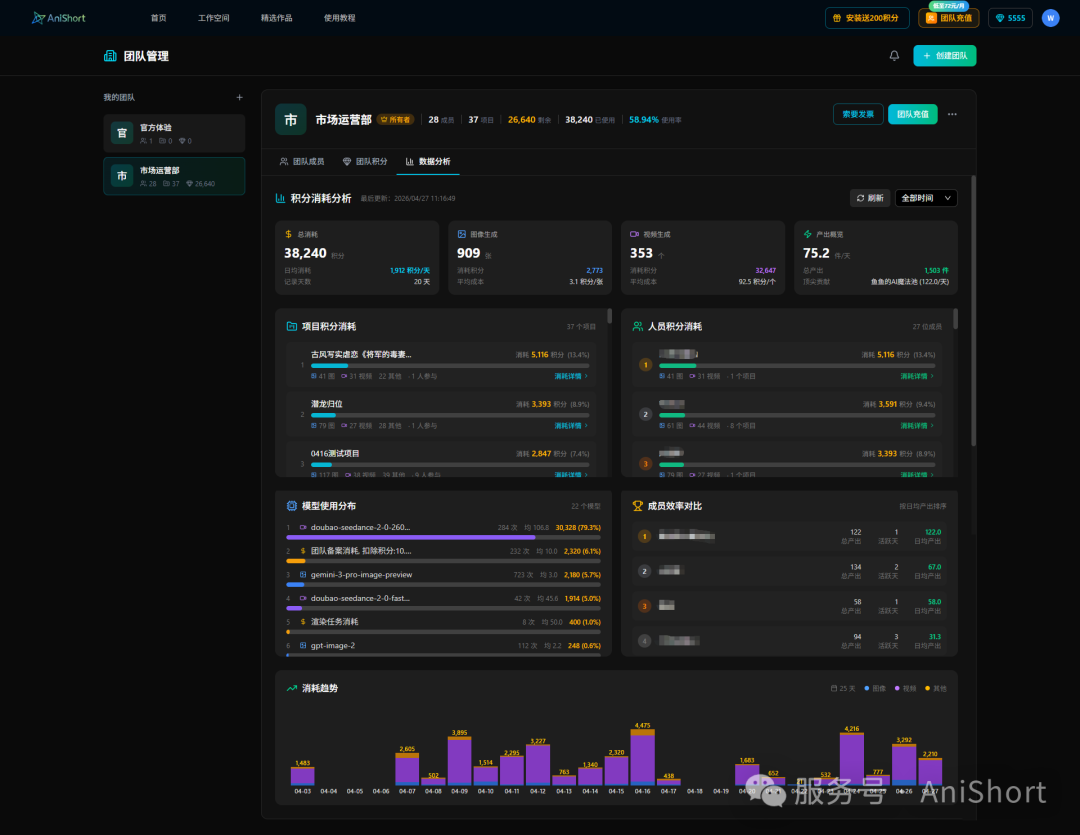Screen dimensions: 1080x835
Task: Click the 成员效率对比 trophy icon
Action: (638, 506)
